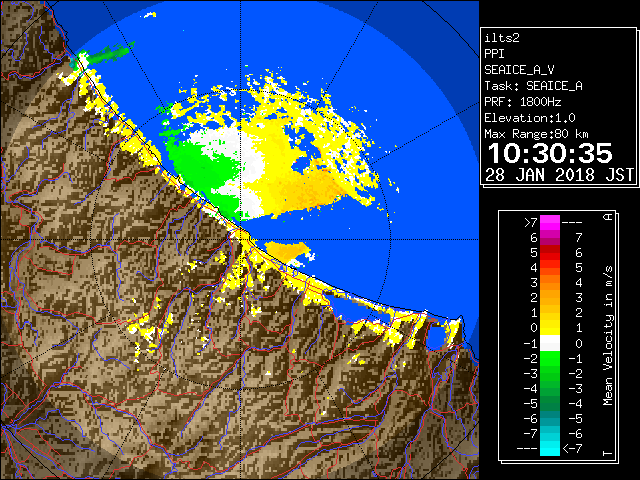Click the date '28 JAN 2018 JST'

[x=560, y=175]
